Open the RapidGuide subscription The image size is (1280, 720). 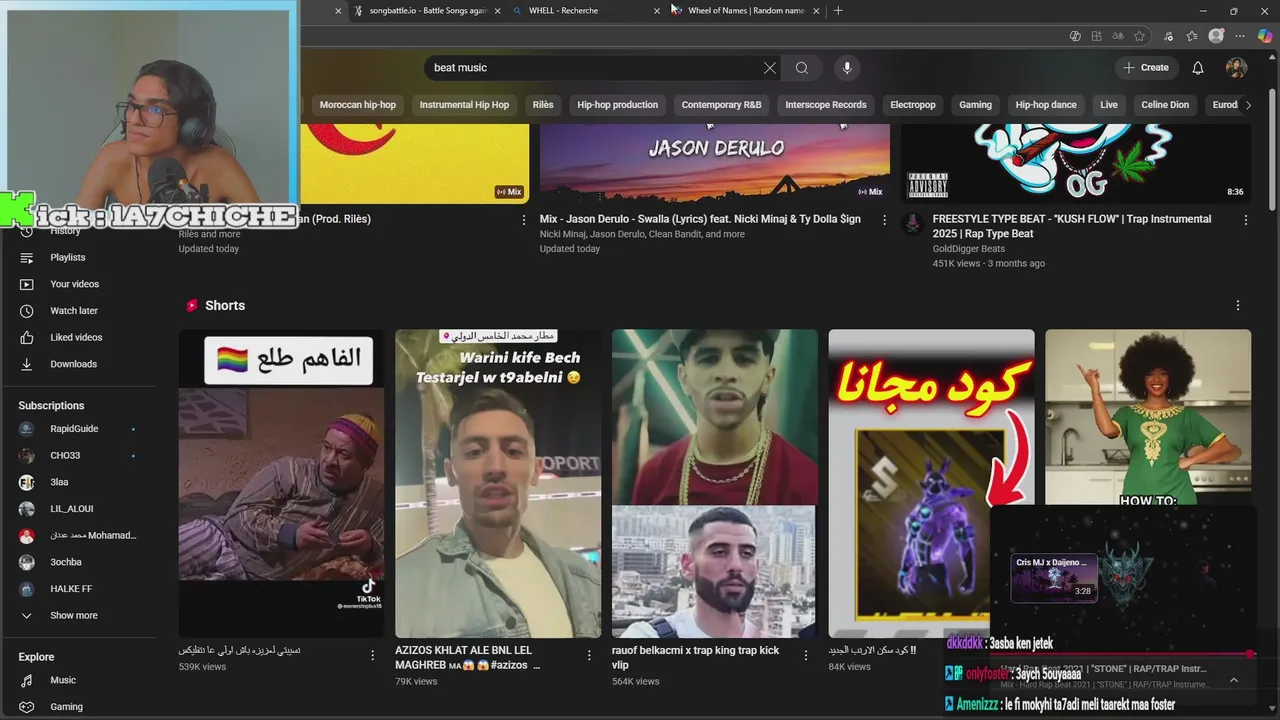[74, 429]
